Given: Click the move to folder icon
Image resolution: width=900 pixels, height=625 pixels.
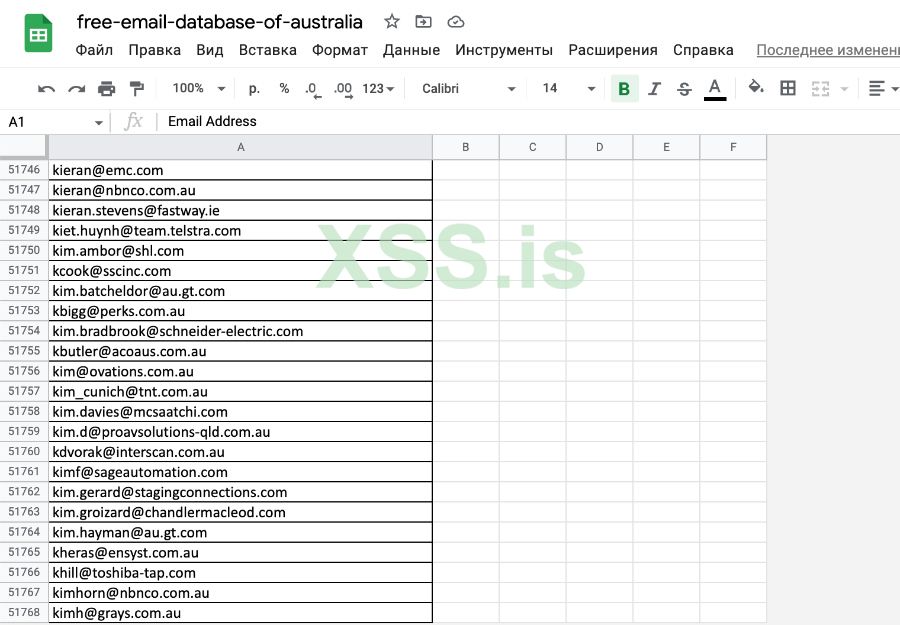Looking at the screenshot, I should 423,22.
